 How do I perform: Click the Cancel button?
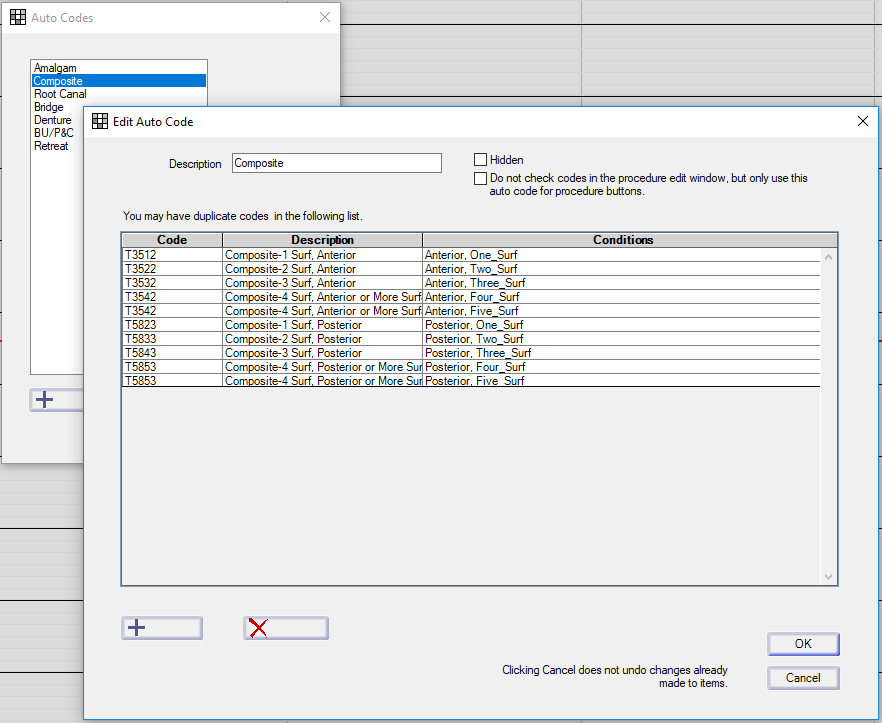(803, 678)
